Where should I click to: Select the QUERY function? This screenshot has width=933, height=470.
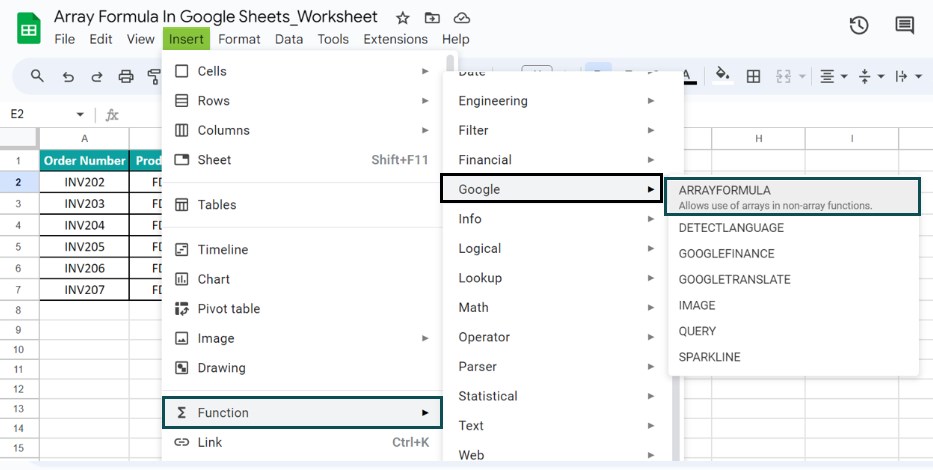794,331
